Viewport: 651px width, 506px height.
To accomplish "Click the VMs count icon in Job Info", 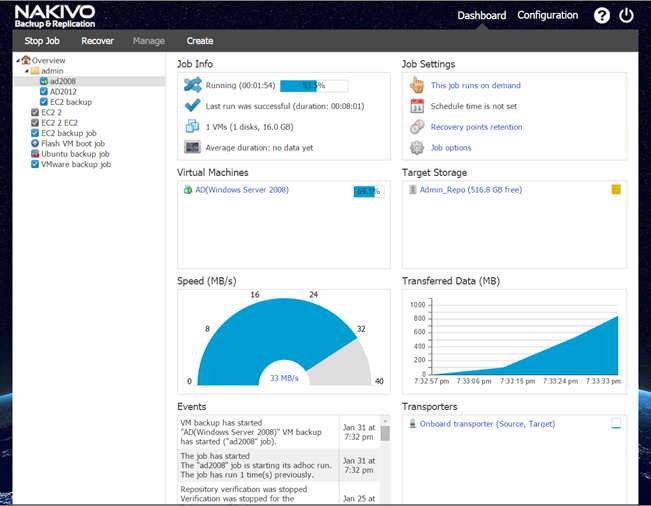I will (192, 126).
